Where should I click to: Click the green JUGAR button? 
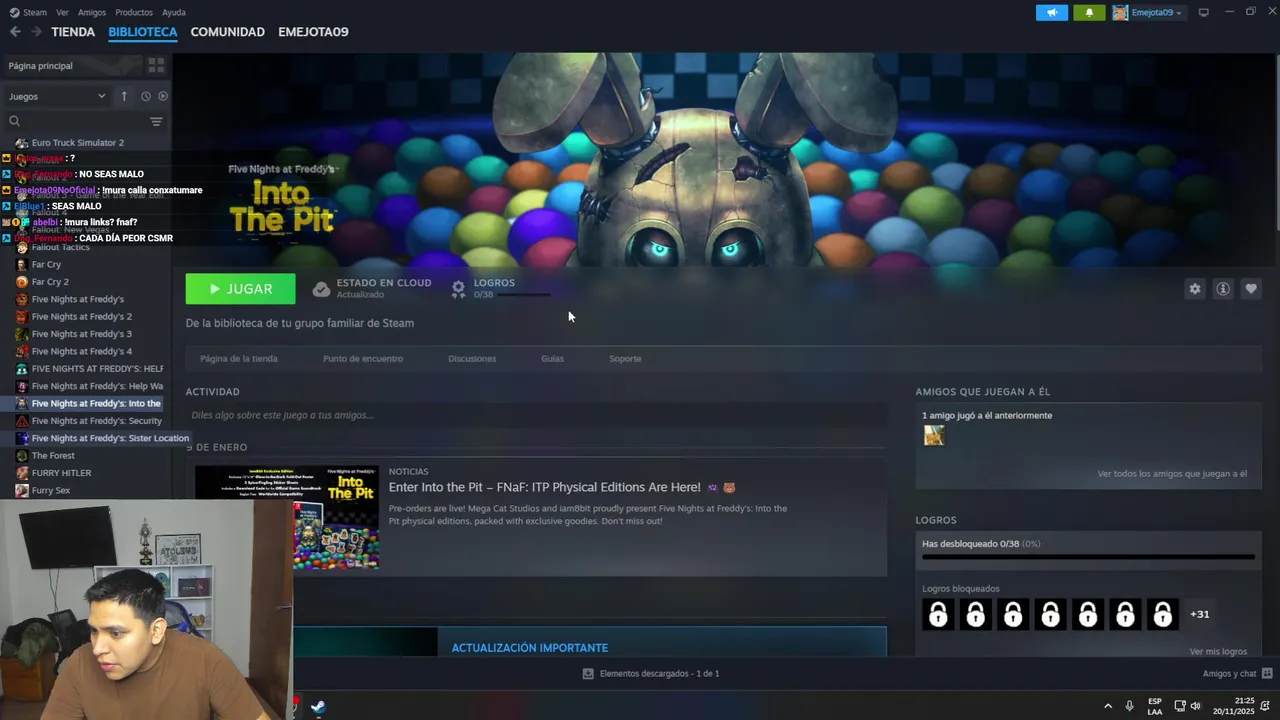(240, 289)
